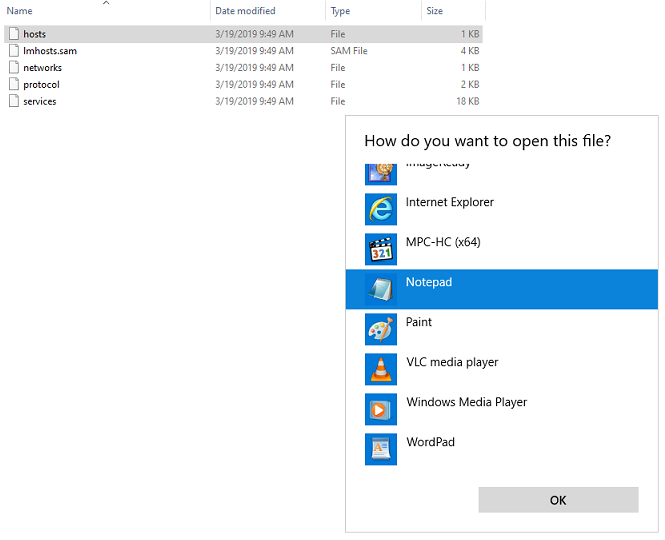Choose Paint from the app list
This screenshot has height=540, width=665.
(419, 322)
